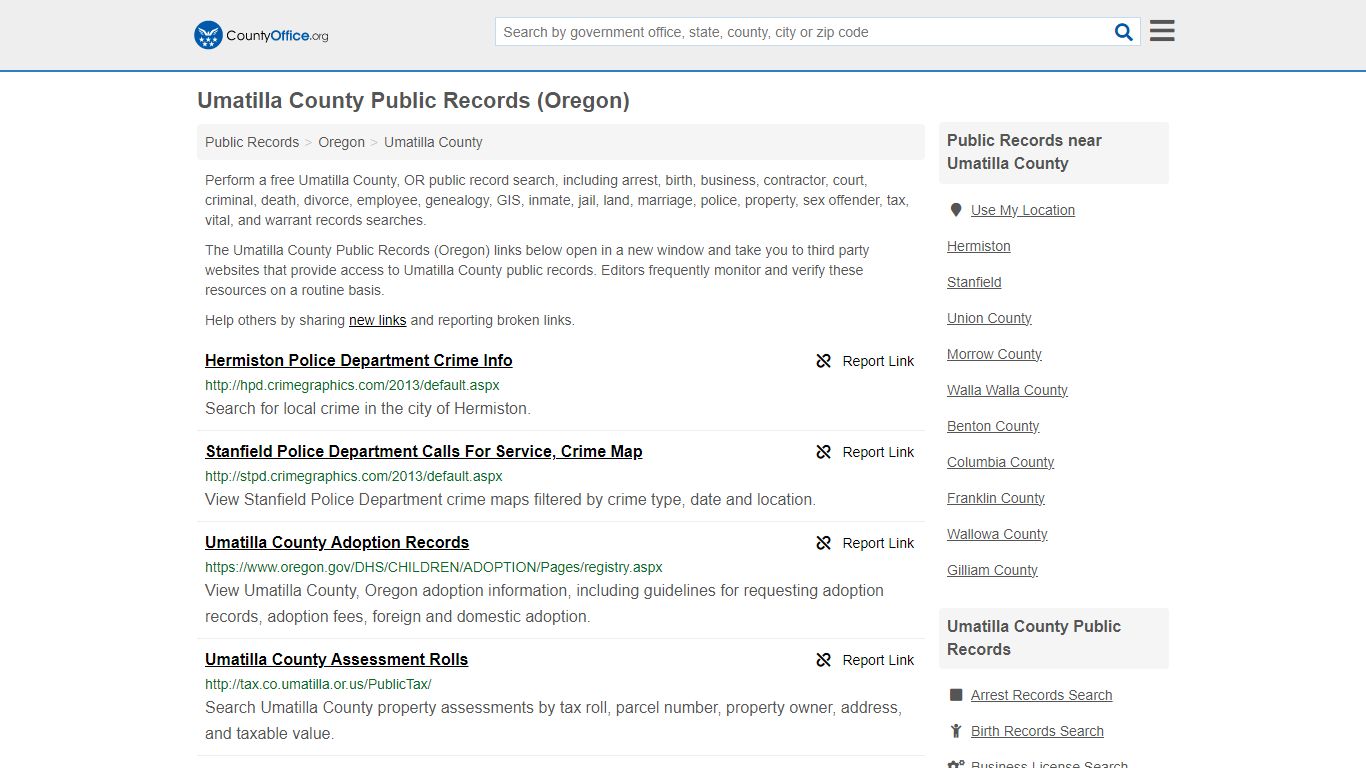Open Umatilla County Adoption Records link

[337, 542]
